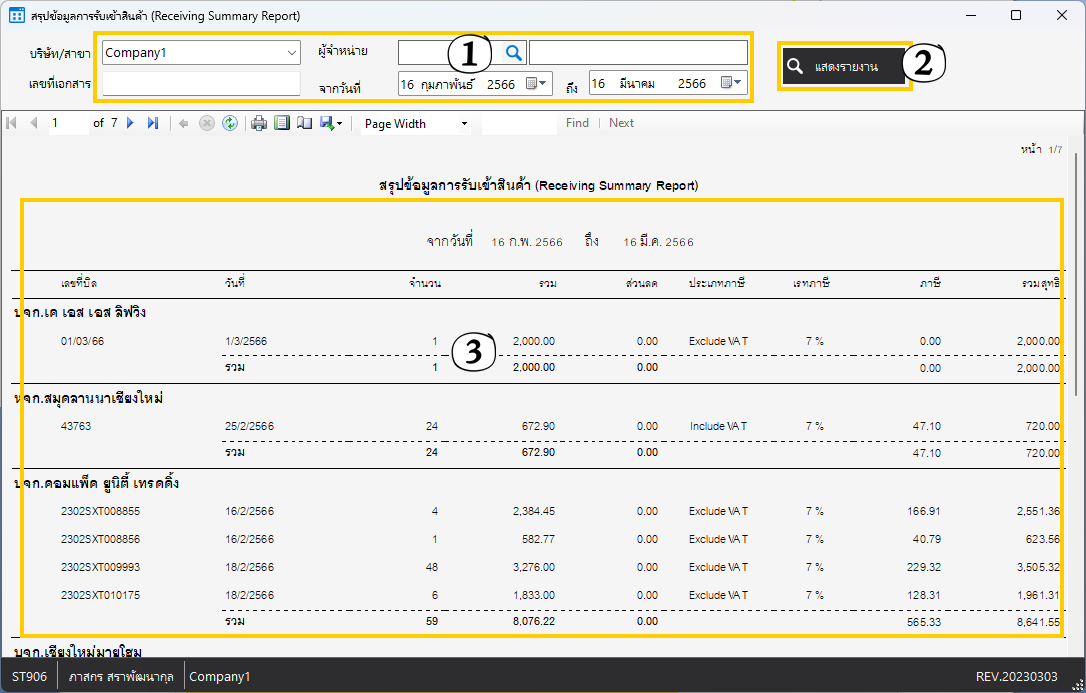
Task: Switch to print layout view
Action: (x=282, y=123)
